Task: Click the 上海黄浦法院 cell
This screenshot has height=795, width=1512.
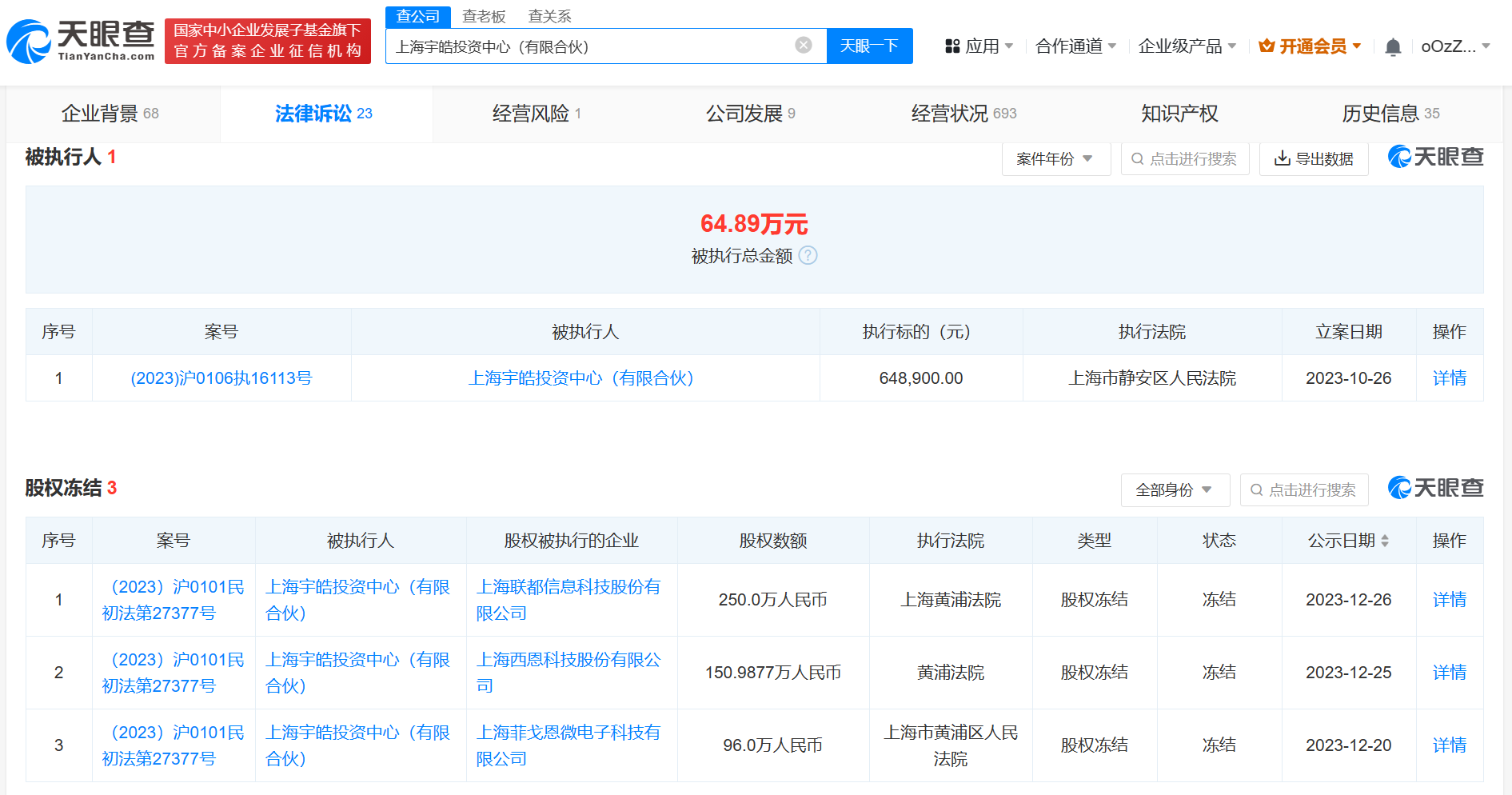Action: [x=951, y=600]
